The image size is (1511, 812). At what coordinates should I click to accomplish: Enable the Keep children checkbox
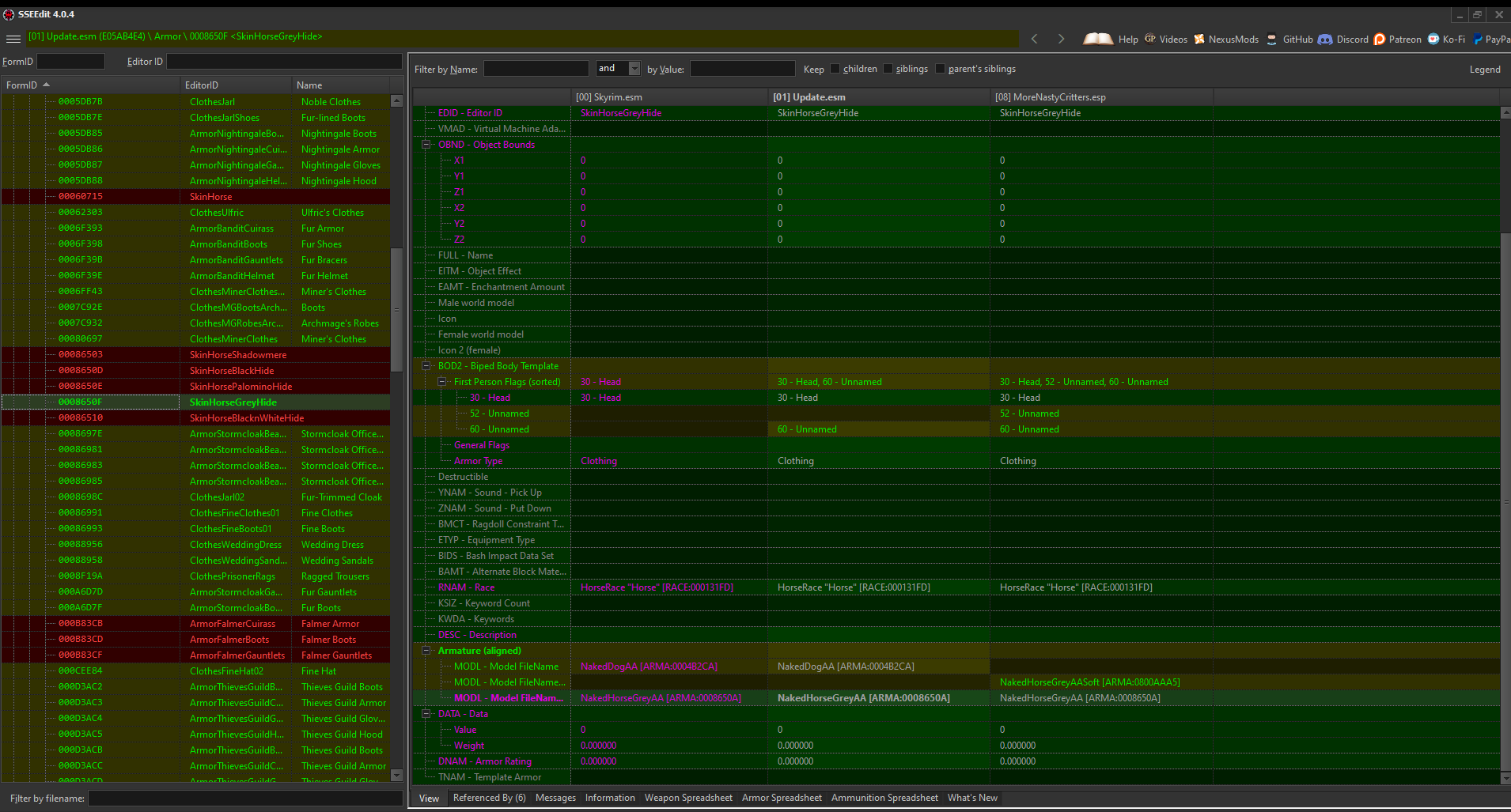pos(835,69)
